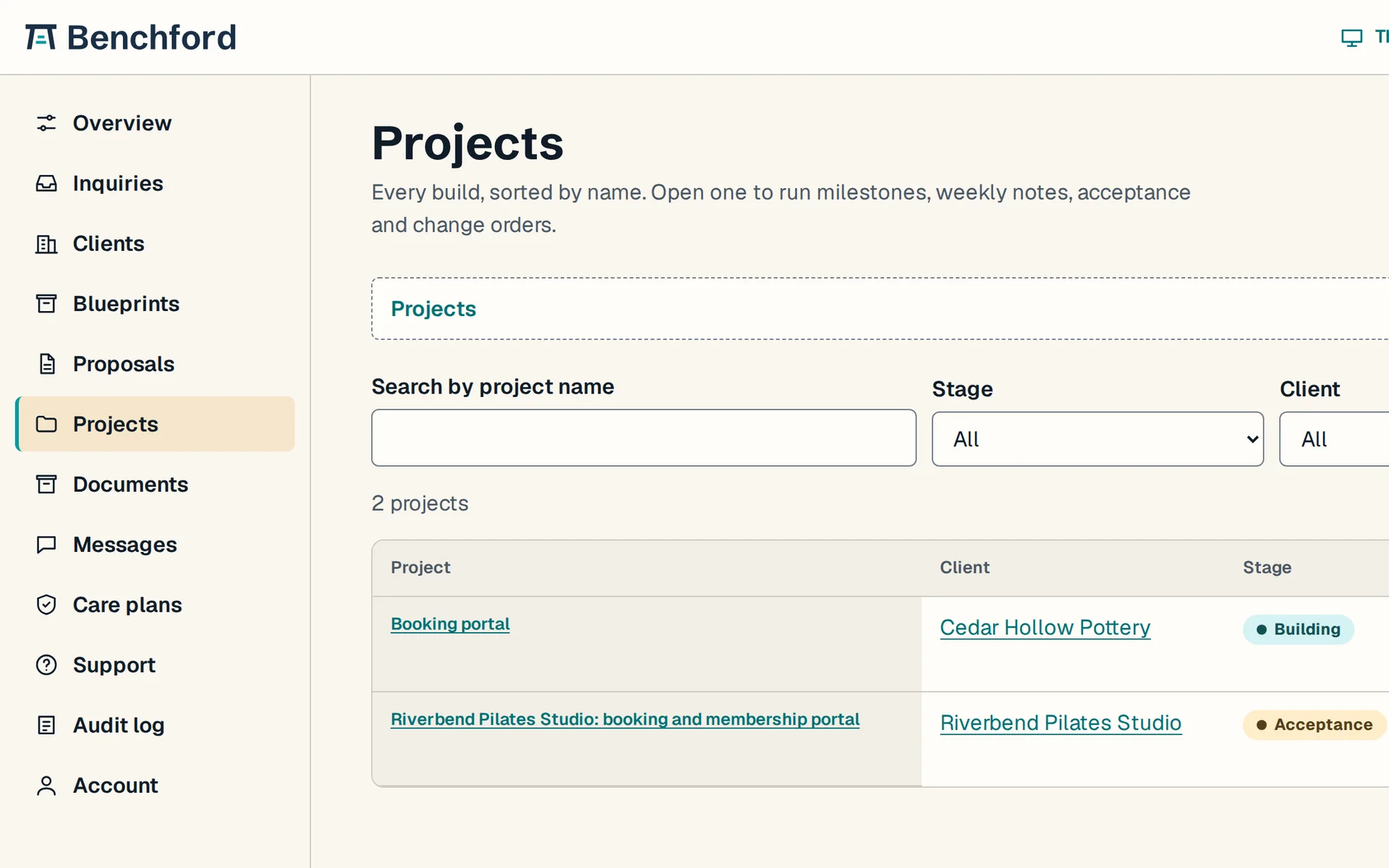Go to Audit log in sidebar
This screenshot has width=1389, height=868.
[155, 725]
